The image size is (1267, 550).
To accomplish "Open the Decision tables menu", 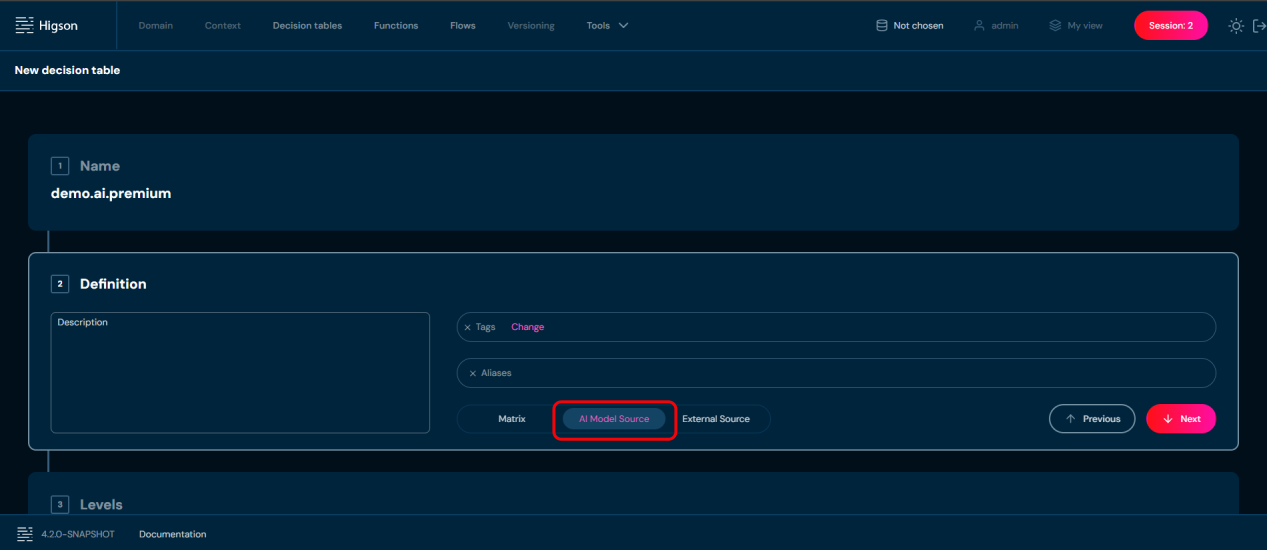I will pyautogui.click(x=307, y=26).
